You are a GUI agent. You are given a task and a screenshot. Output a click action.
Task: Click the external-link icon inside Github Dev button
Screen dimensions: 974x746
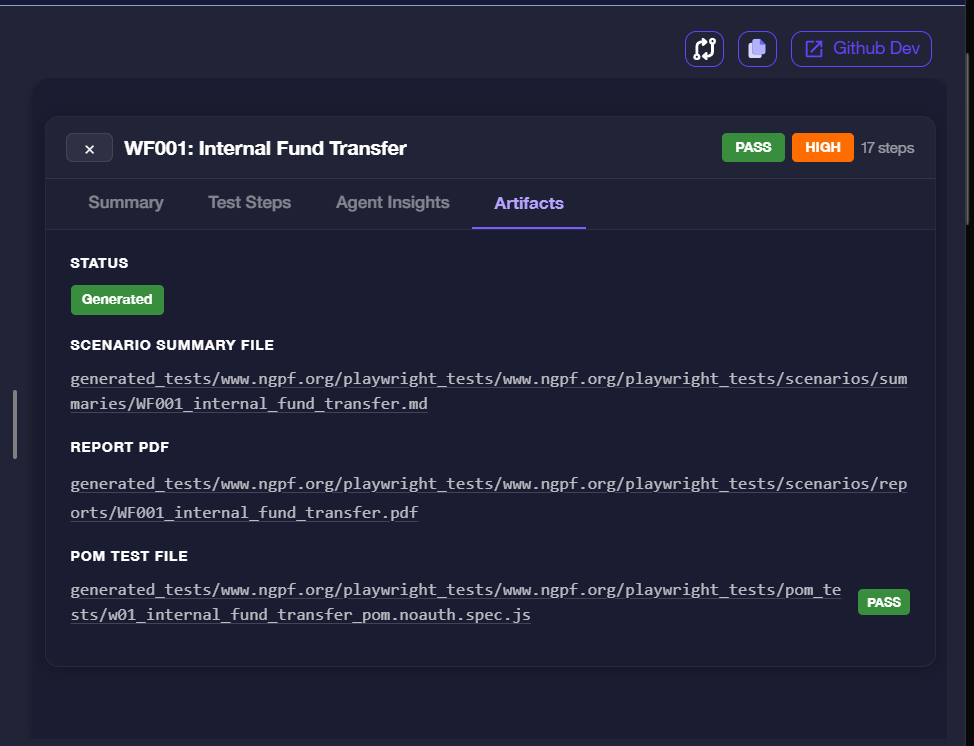tap(813, 48)
